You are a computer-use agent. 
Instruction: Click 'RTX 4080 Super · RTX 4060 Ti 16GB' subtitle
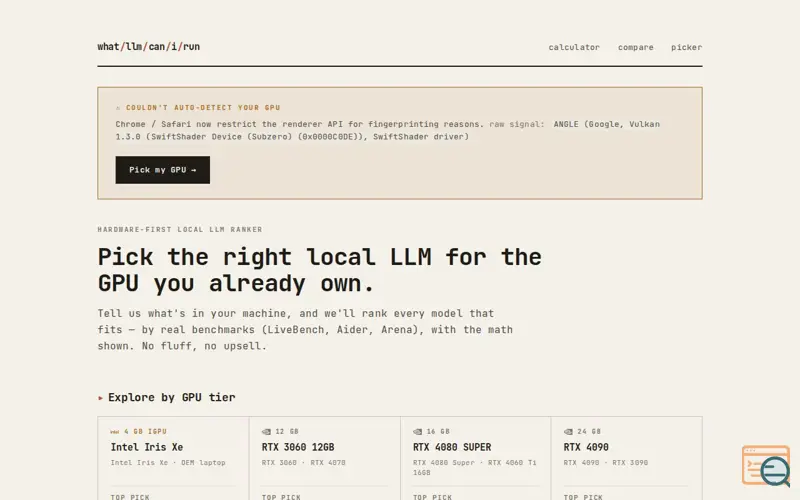tap(474, 467)
